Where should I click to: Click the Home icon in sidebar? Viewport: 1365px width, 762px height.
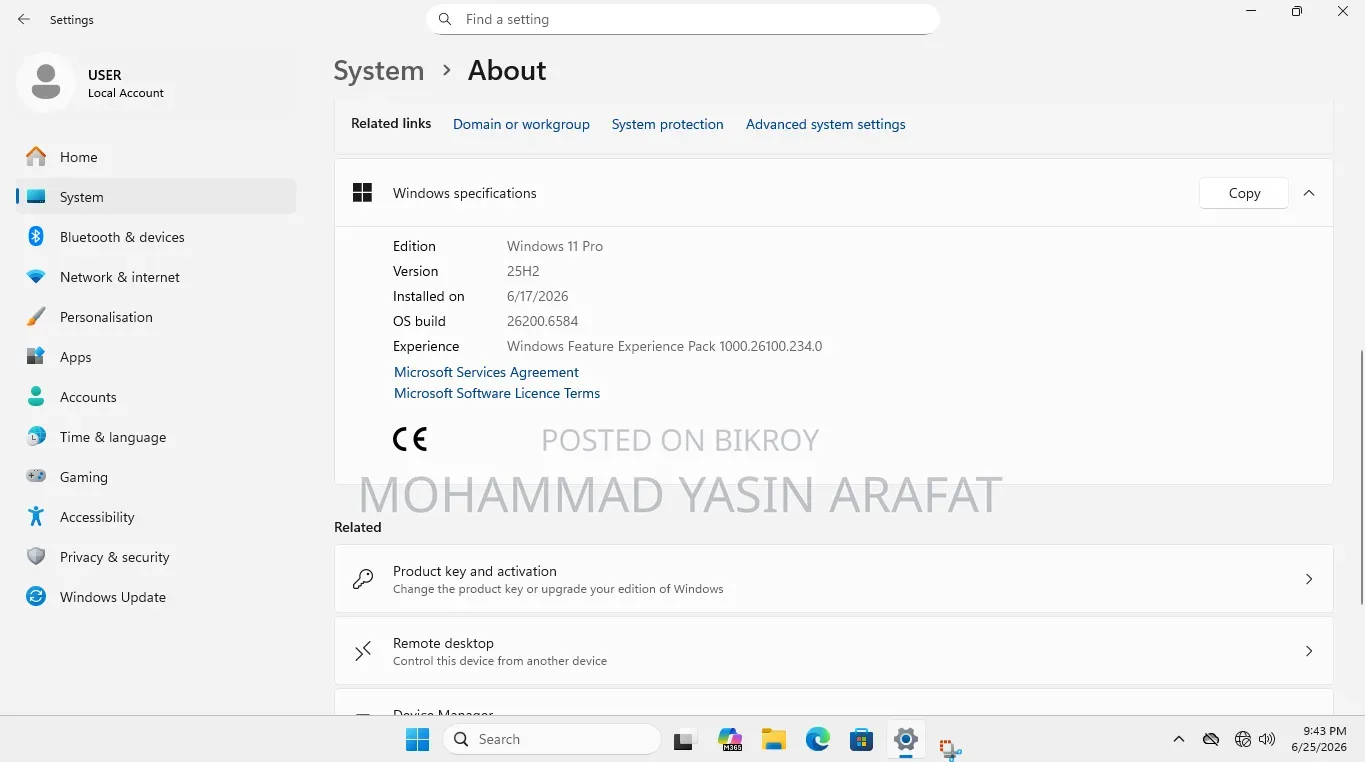coord(36,157)
